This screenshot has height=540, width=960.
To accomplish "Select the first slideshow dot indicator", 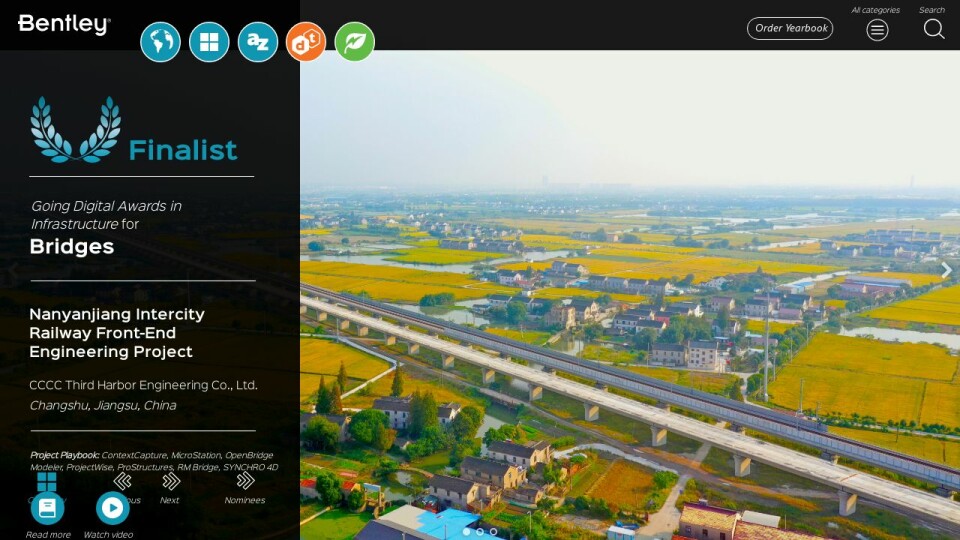I will (465, 532).
